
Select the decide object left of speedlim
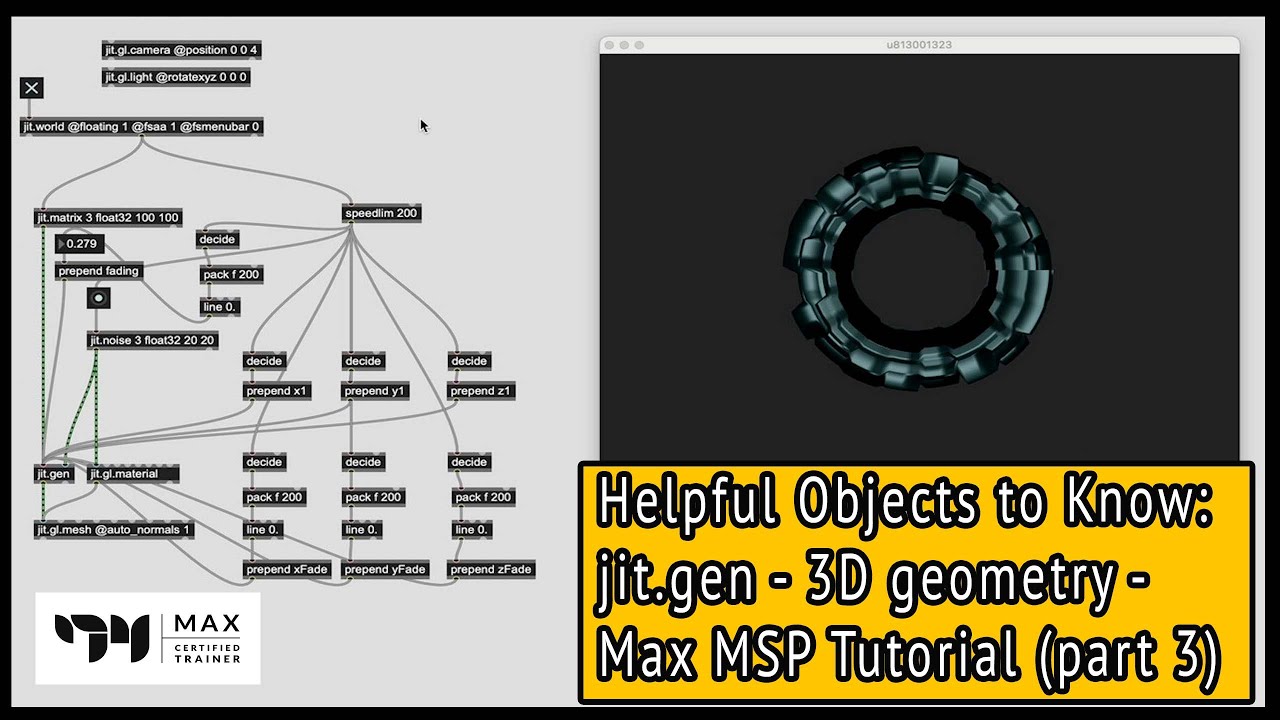[x=217, y=239]
